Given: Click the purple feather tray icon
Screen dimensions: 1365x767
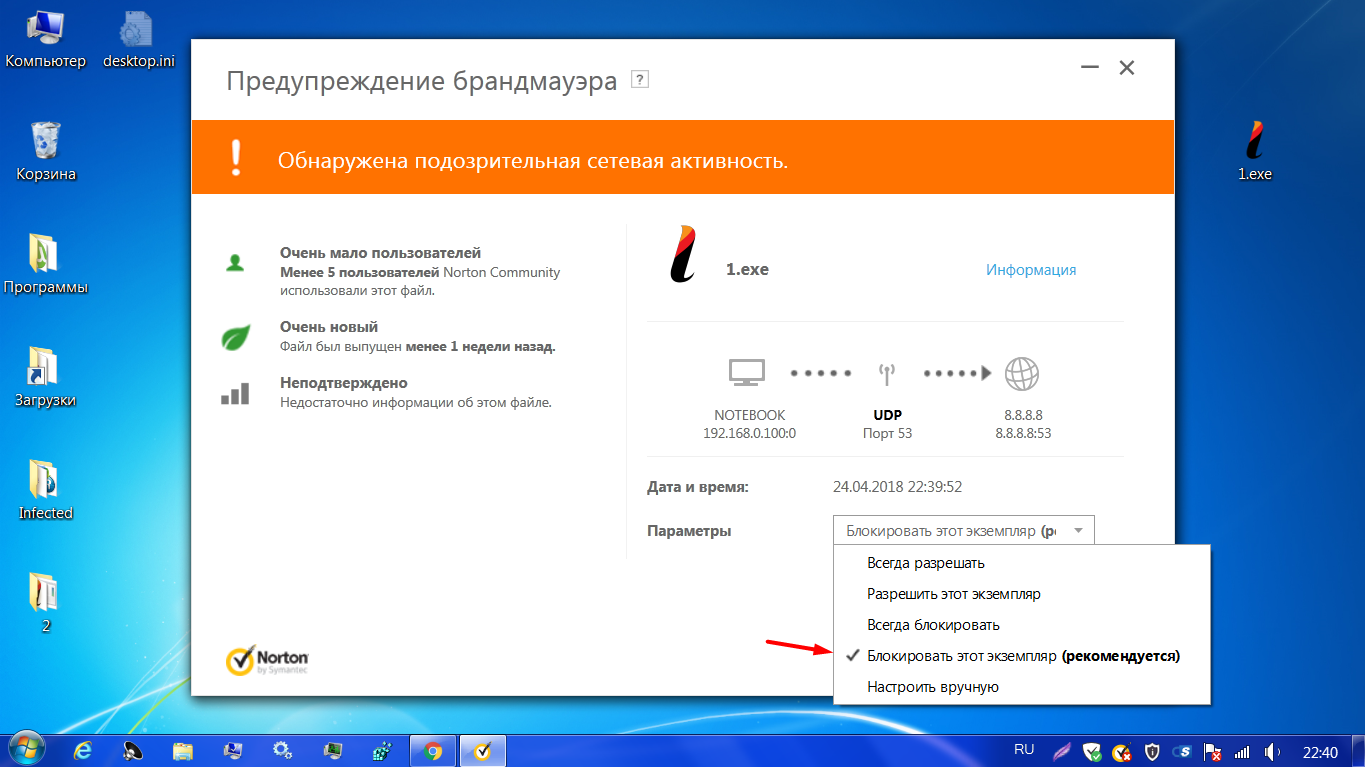Looking at the screenshot, I should click(1063, 751).
